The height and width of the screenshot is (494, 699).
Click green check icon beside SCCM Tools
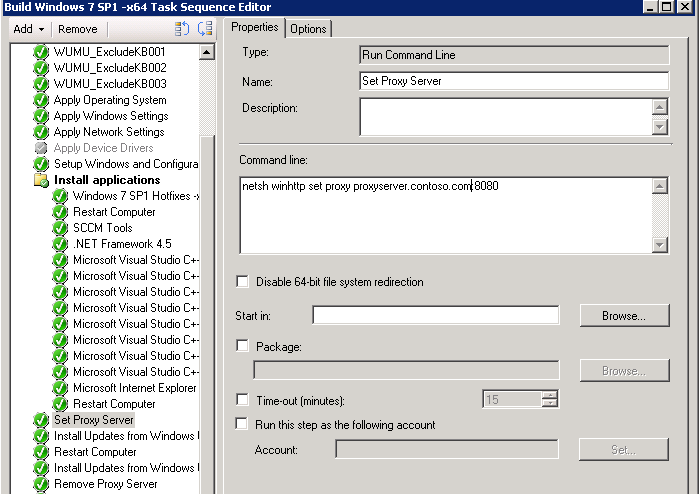(x=60, y=228)
